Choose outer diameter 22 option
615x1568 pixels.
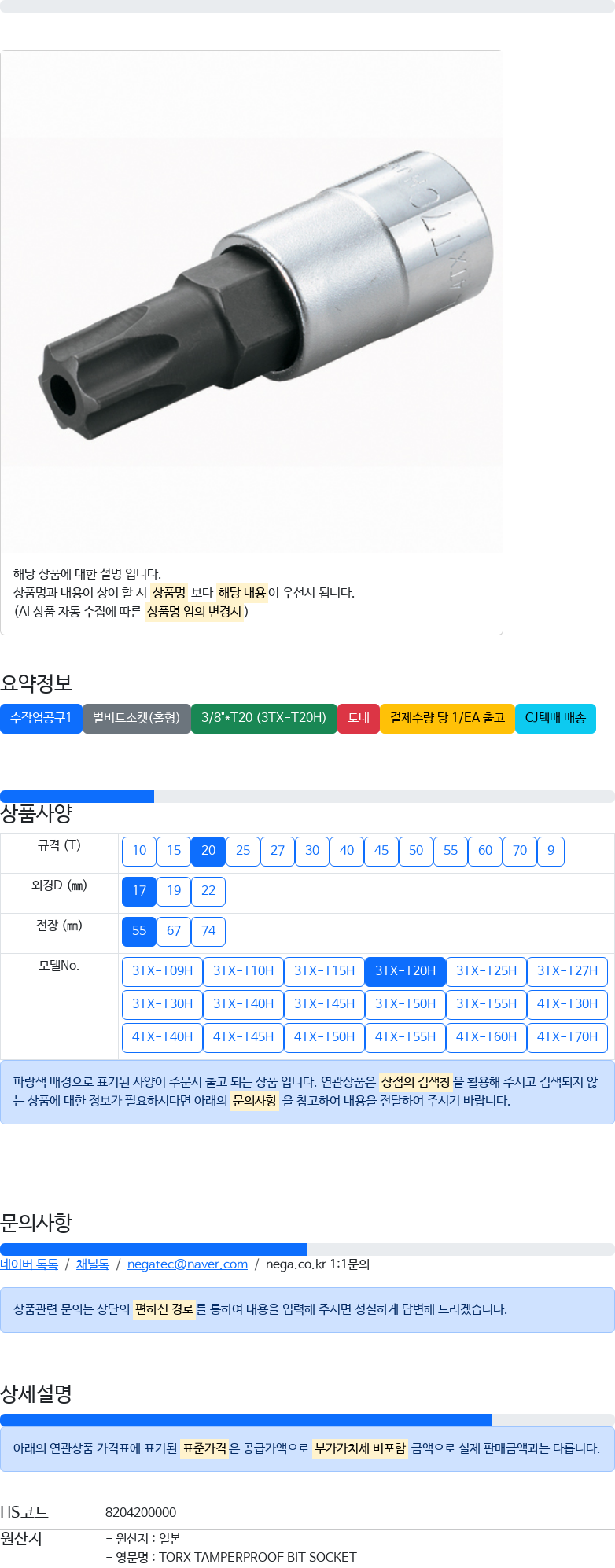pyautogui.click(x=208, y=891)
